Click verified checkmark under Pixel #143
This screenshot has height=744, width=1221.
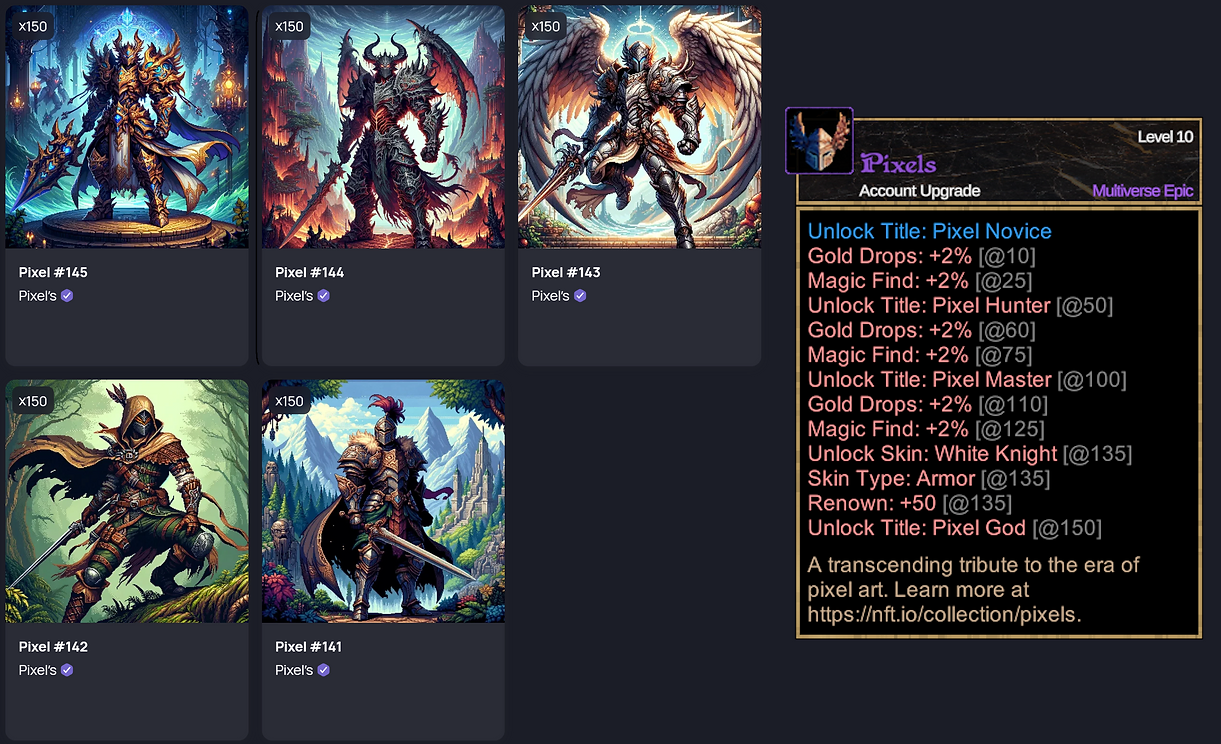click(x=580, y=296)
